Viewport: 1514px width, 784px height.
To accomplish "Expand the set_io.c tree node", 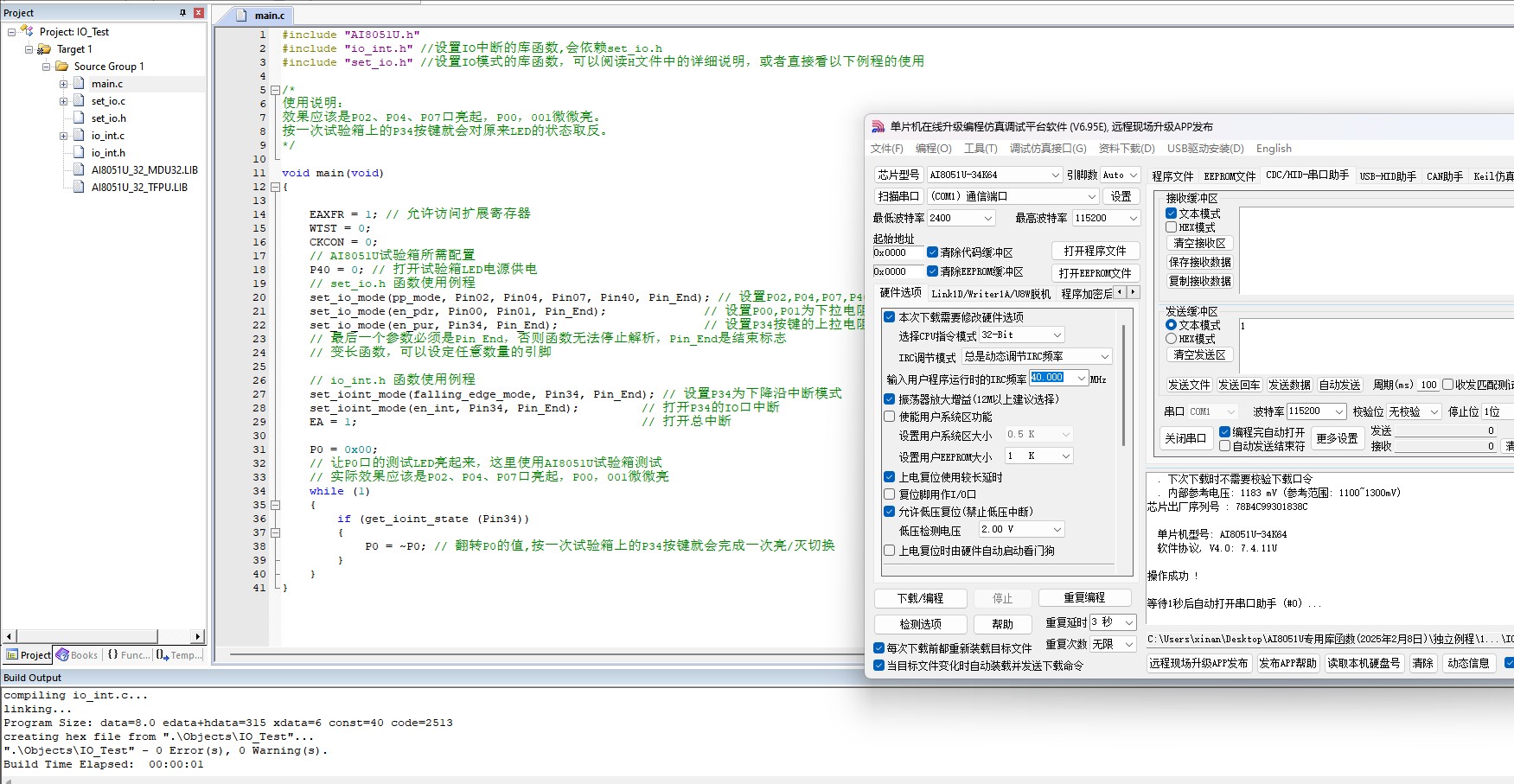I will [x=63, y=101].
